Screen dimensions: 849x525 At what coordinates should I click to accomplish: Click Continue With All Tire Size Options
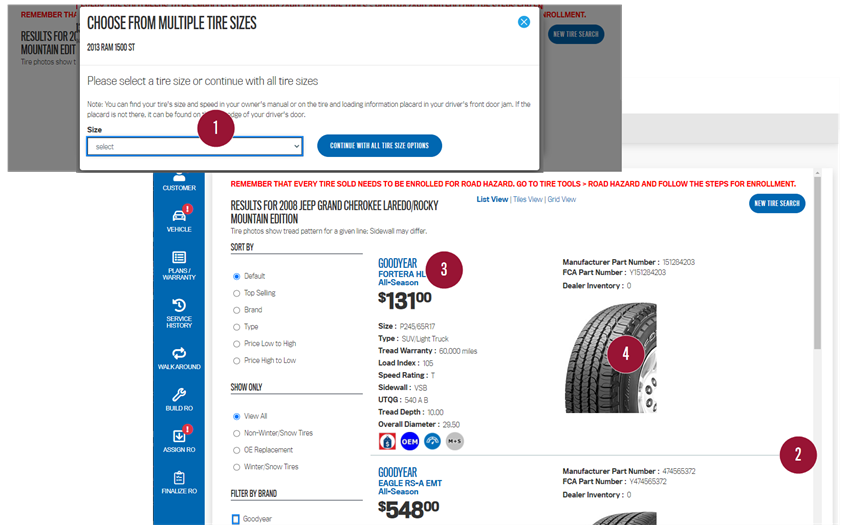(x=379, y=146)
